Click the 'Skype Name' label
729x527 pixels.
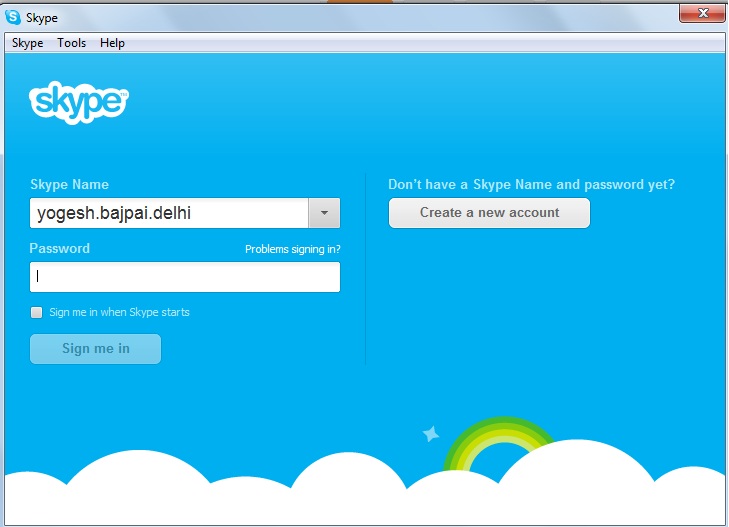[x=69, y=184]
